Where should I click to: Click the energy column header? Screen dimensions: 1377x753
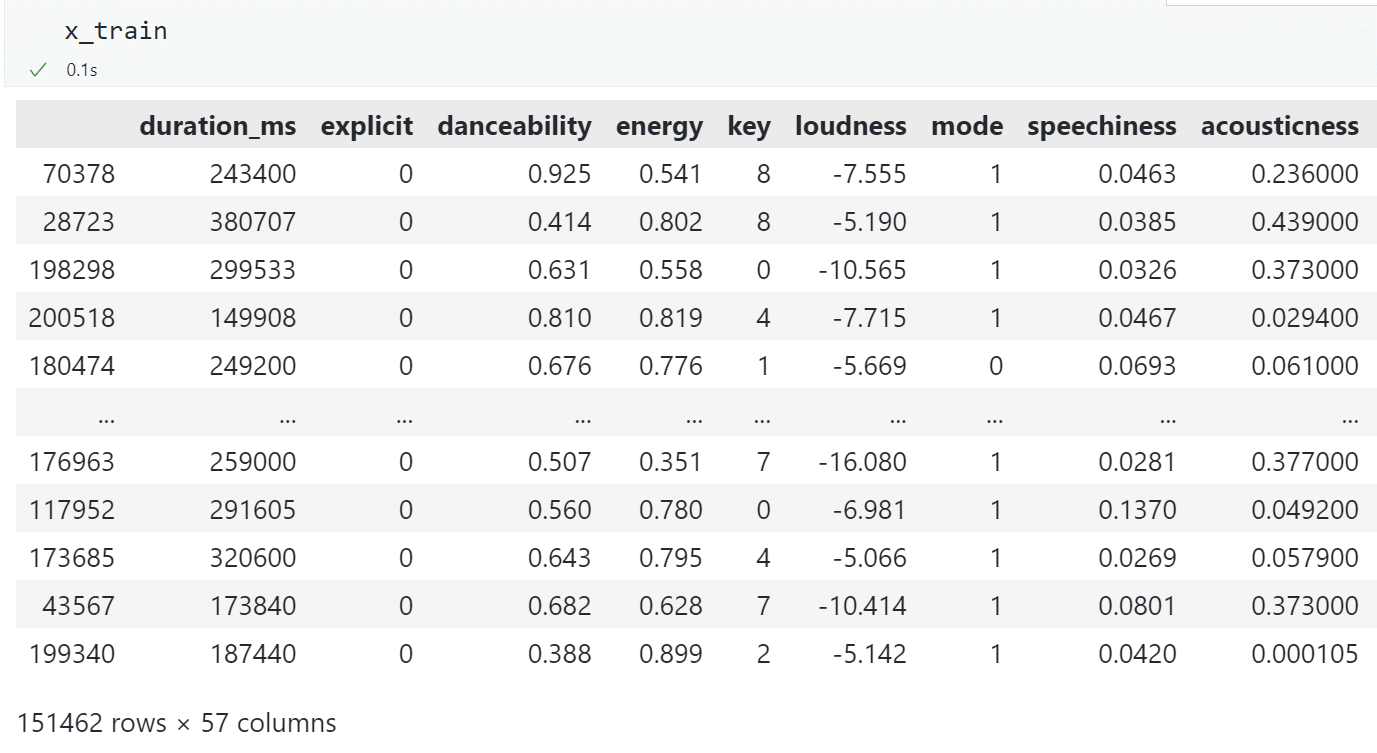coord(659,126)
